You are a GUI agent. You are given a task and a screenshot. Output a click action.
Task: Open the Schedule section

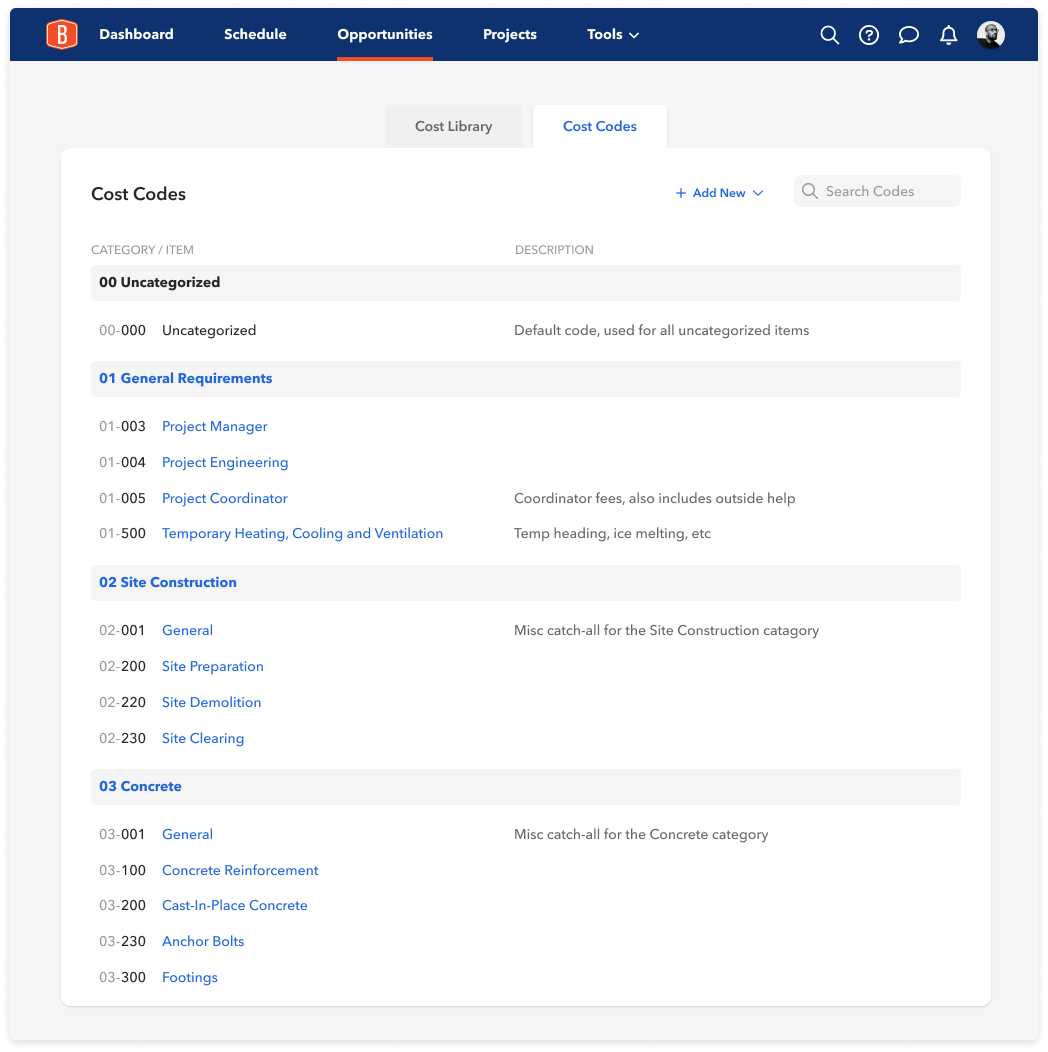[255, 34]
